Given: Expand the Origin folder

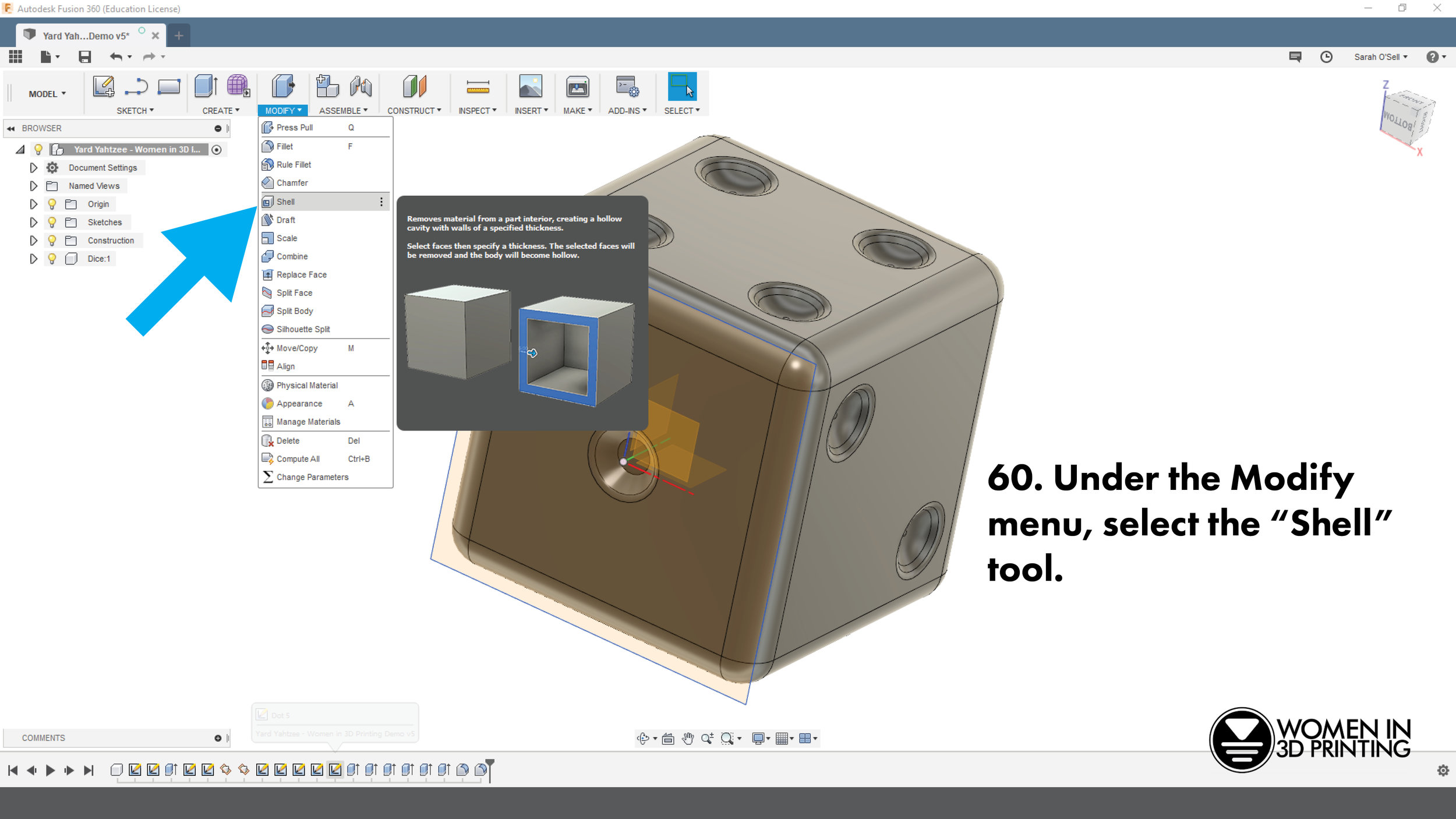Looking at the screenshot, I should tap(34, 204).
